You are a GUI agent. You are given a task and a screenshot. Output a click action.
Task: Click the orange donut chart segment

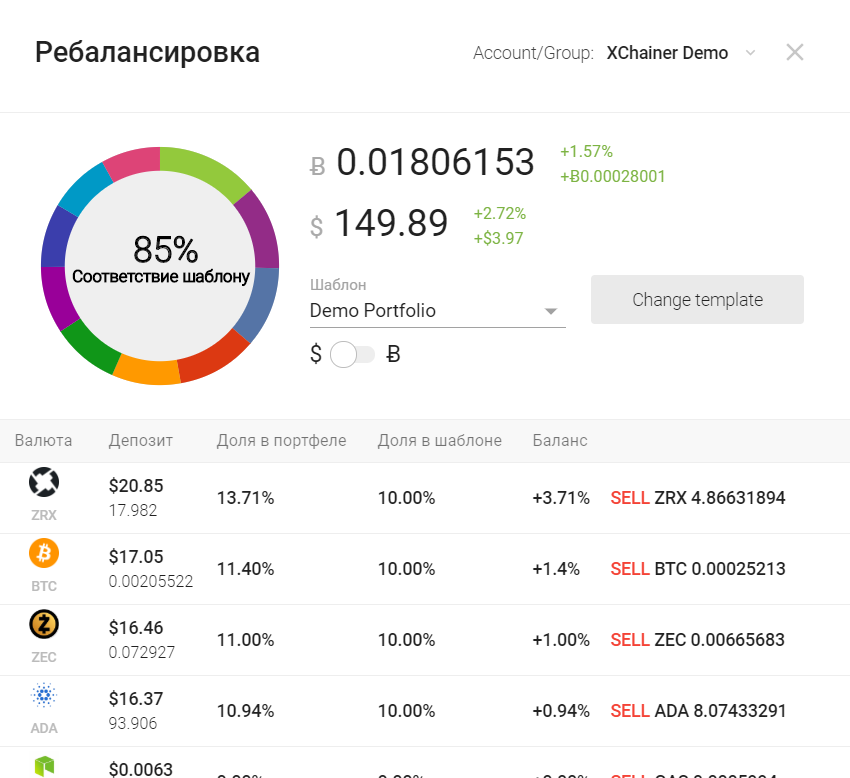146,370
